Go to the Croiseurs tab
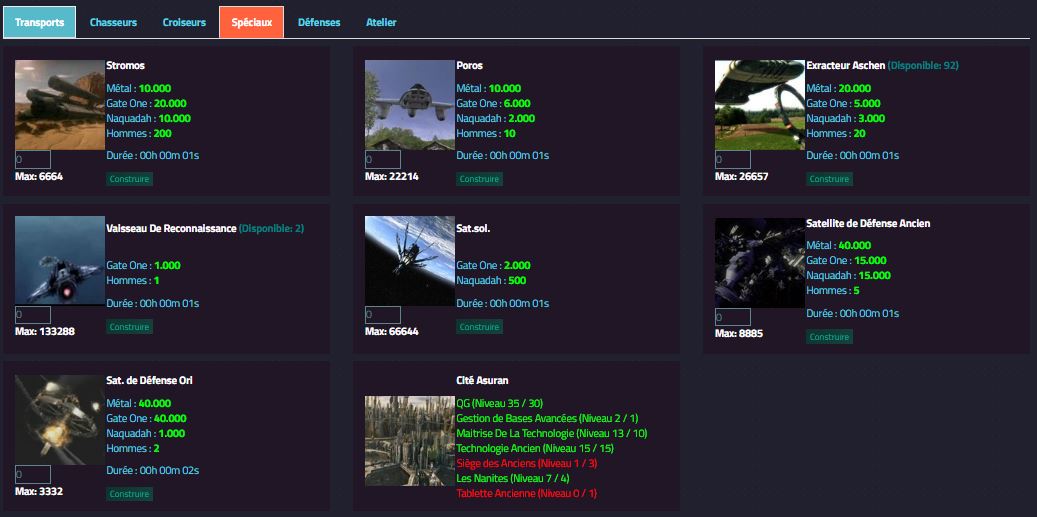 [x=184, y=22]
